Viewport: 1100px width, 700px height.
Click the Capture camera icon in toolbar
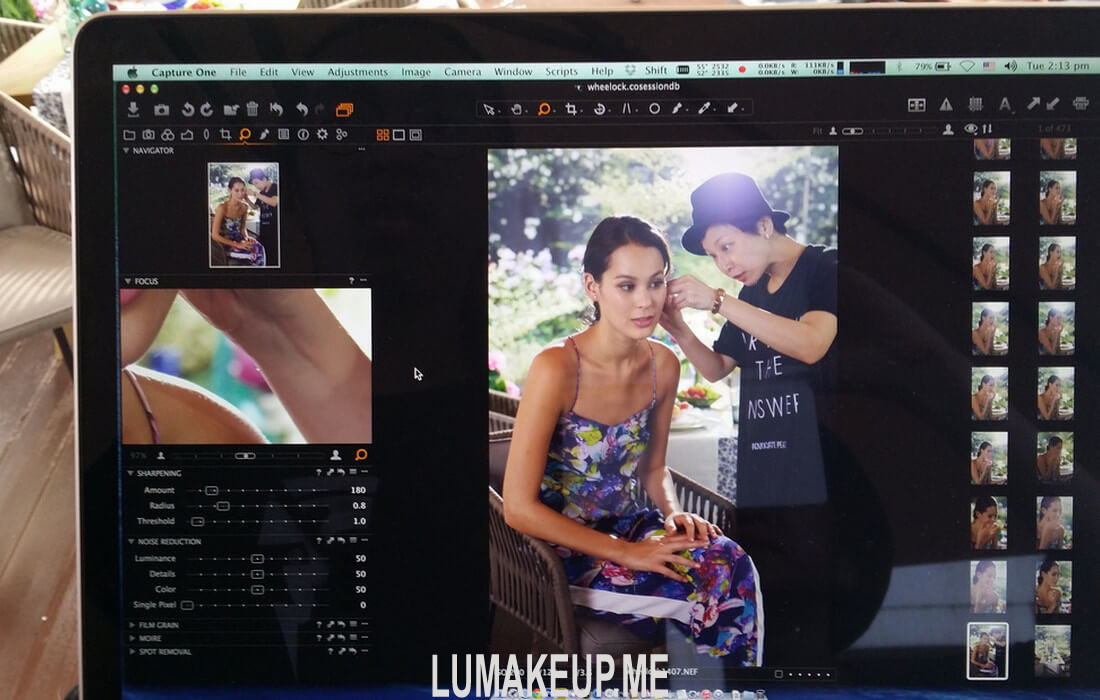161,110
